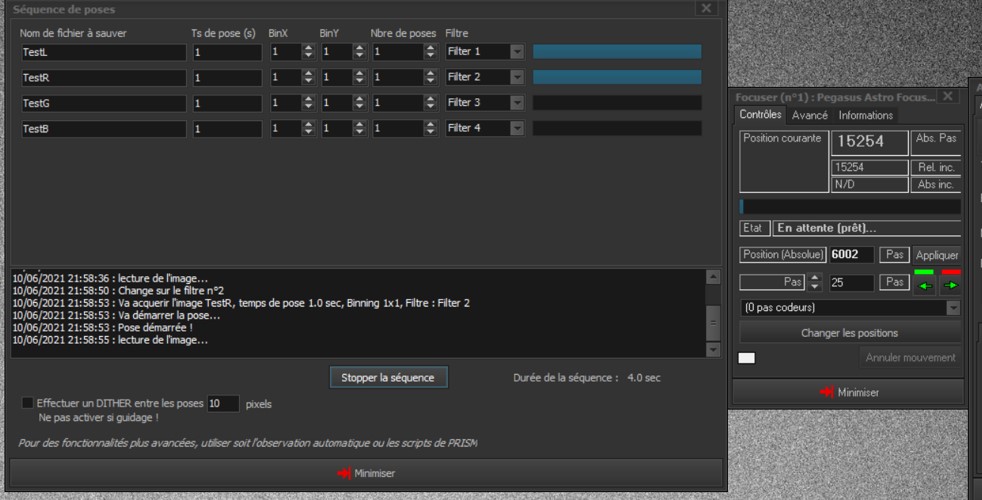This screenshot has width=982, height=500.
Task: Click Stopper la séquence button
Action: pyautogui.click(x=388, y=377)
